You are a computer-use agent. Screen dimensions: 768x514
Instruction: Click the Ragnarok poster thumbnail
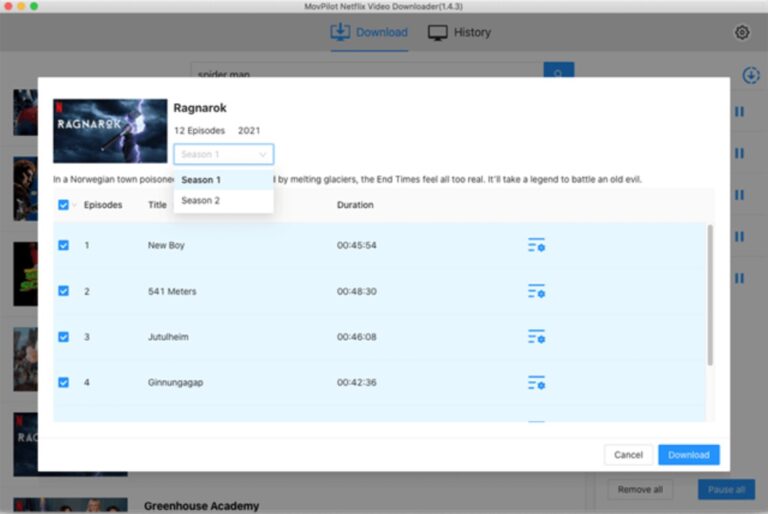click(110, 130)
